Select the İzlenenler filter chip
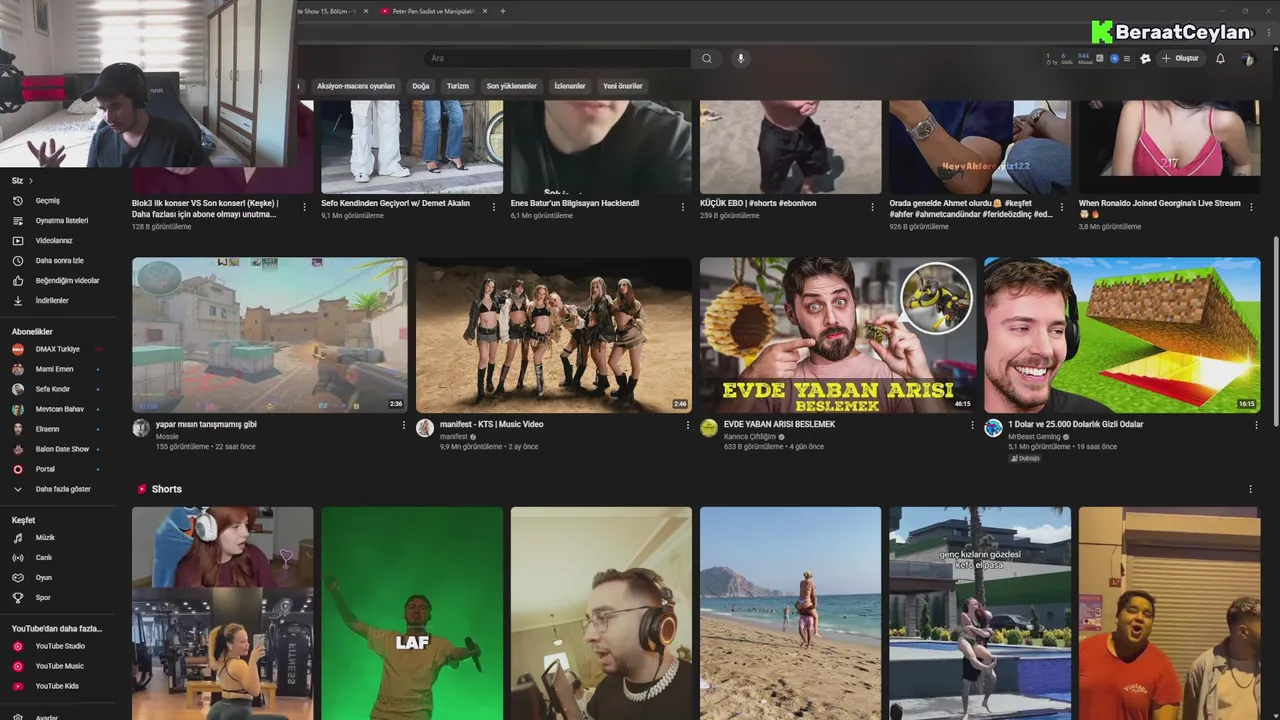 (570, 86)
